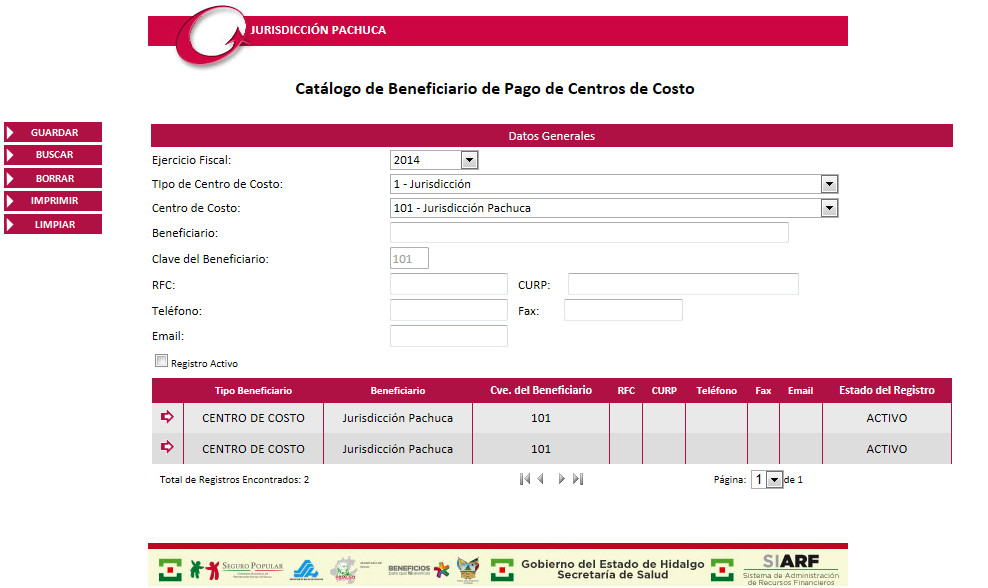
Task: Click the Seguro Popular footer logo
Action: tap(238, 570)
